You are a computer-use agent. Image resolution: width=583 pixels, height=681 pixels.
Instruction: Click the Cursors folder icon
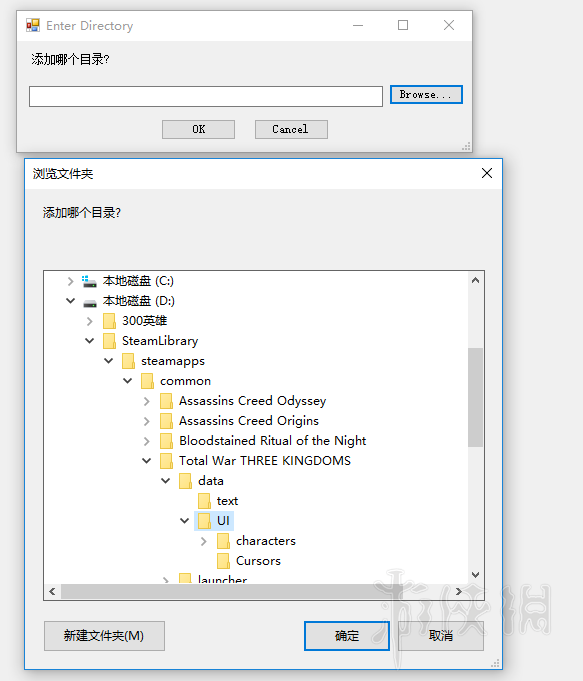click(223, 561)
